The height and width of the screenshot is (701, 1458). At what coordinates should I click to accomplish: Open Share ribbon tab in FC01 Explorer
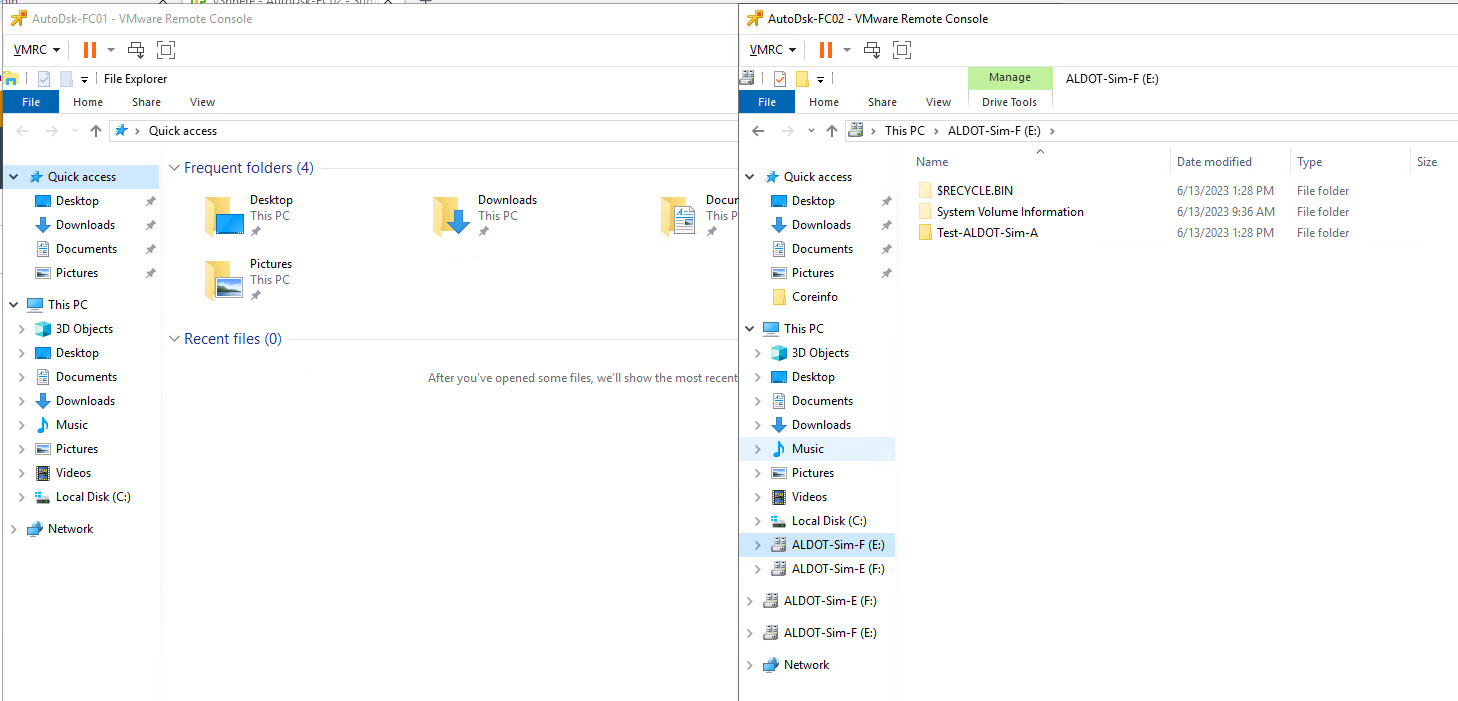[x=146, y=102]
